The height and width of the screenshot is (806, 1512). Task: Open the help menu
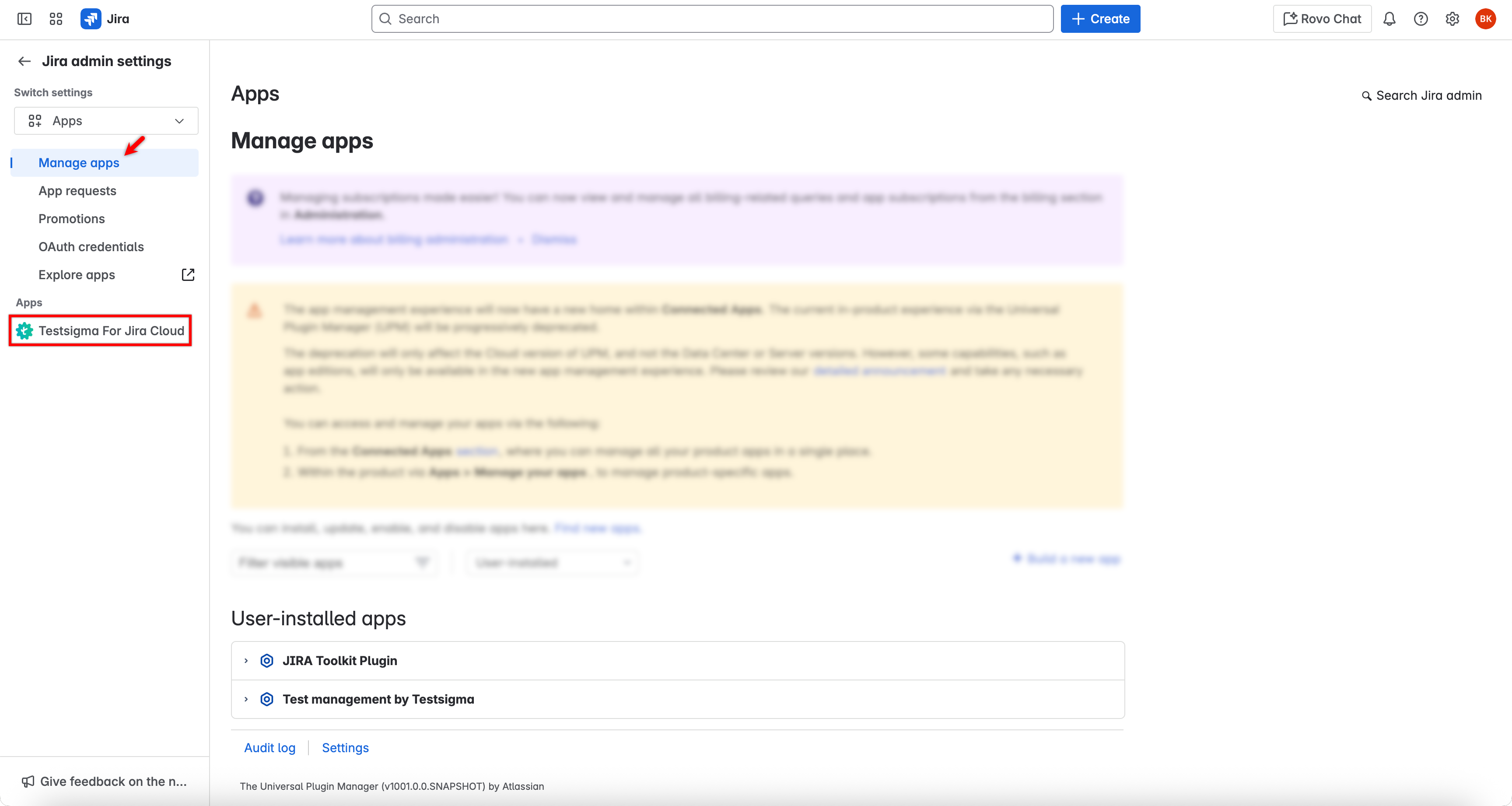pos(1421,19)
